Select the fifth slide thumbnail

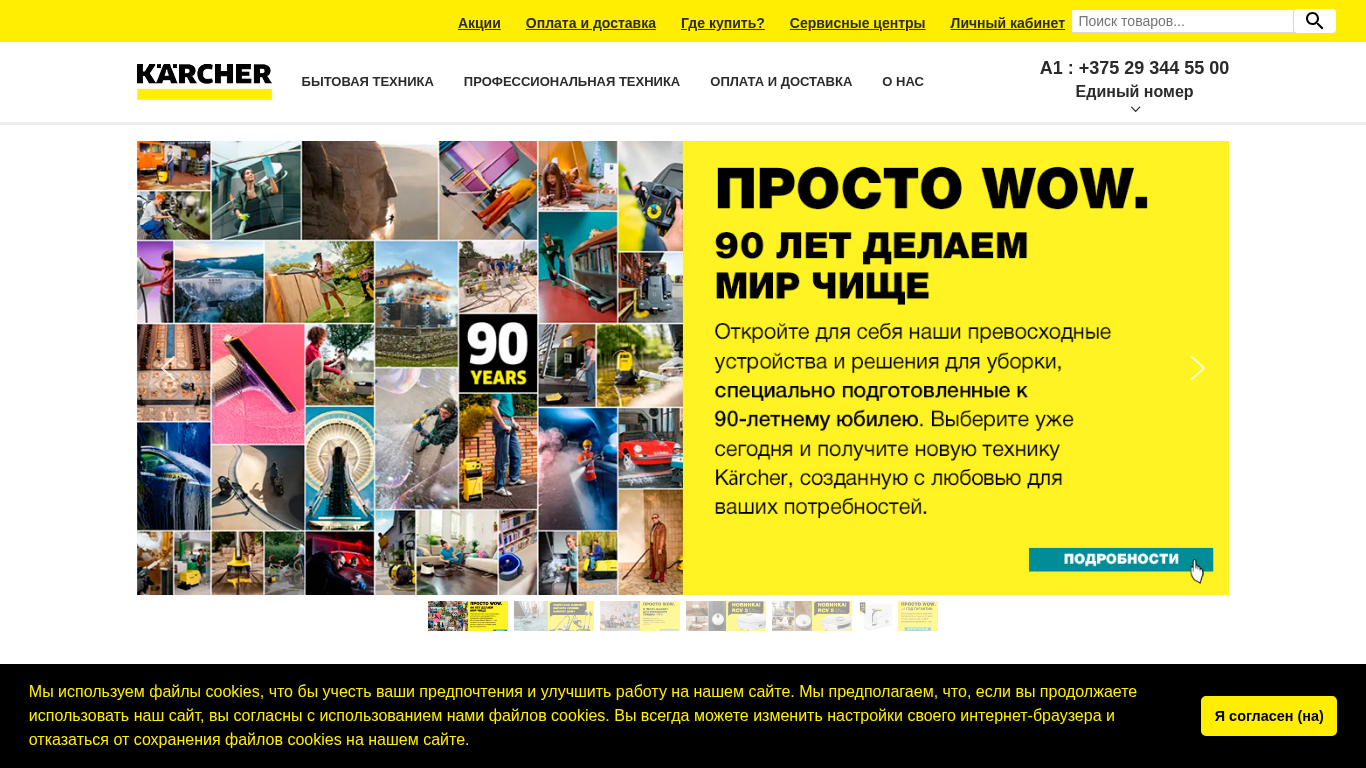pos(812,616)
